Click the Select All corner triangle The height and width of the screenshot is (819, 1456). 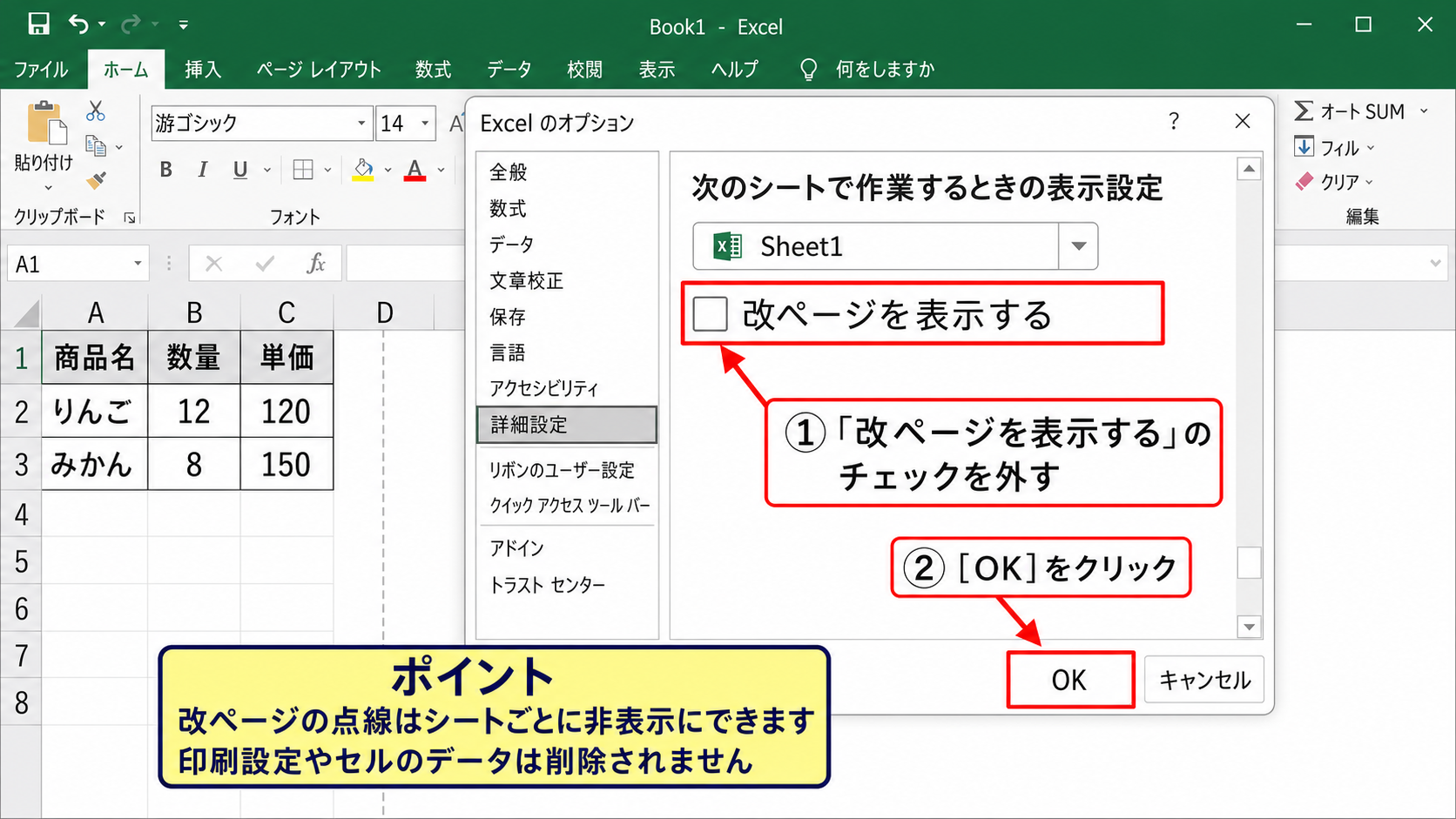26,313
